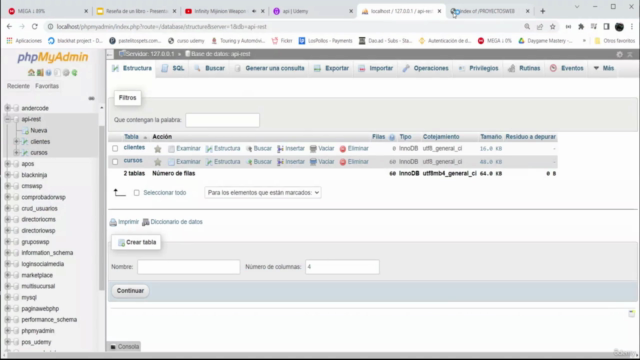Mark clientes table as favorite star
This screenshot has height=360, width=640.
click(x=158, y=149)
